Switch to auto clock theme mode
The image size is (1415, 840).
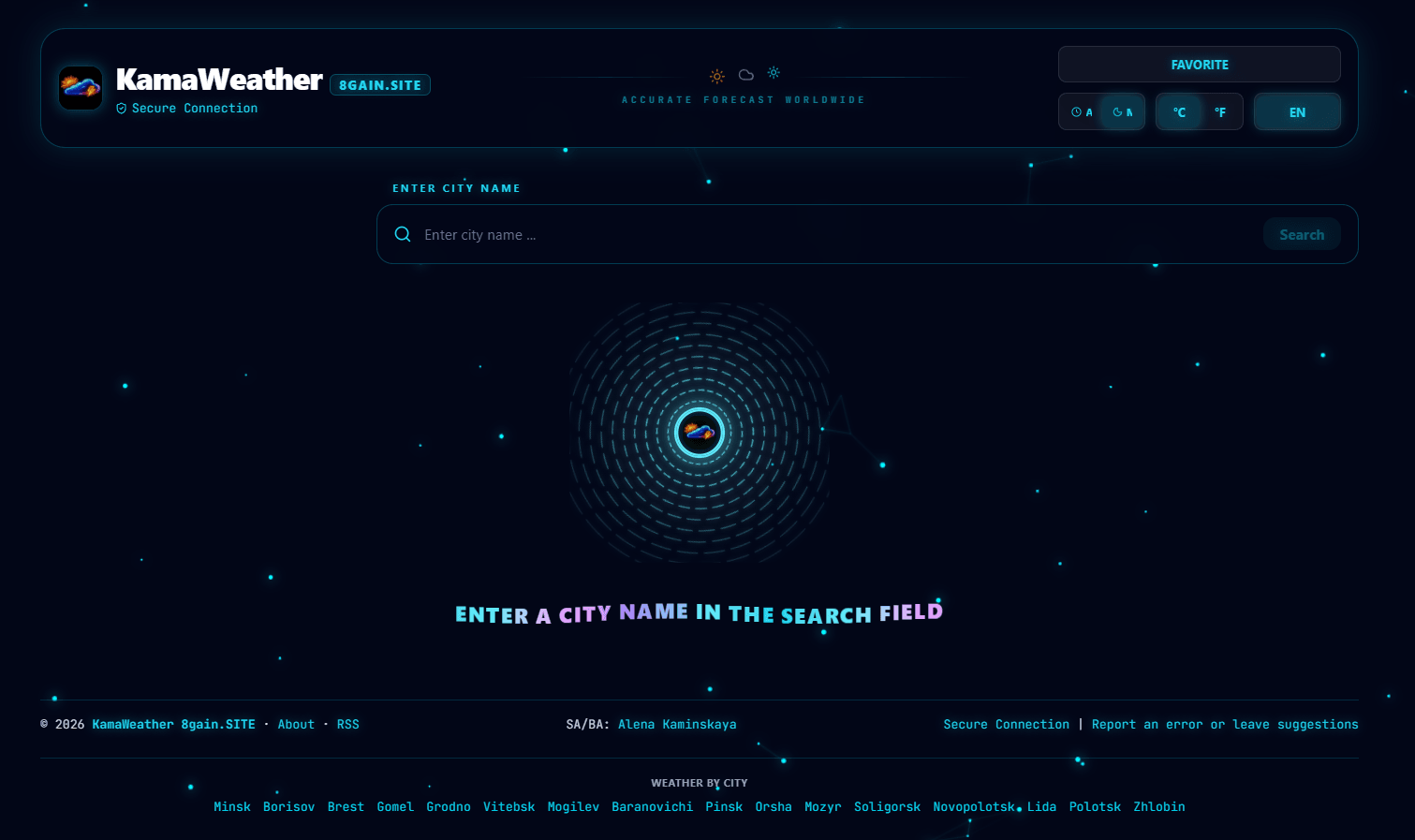point(1082,112)
